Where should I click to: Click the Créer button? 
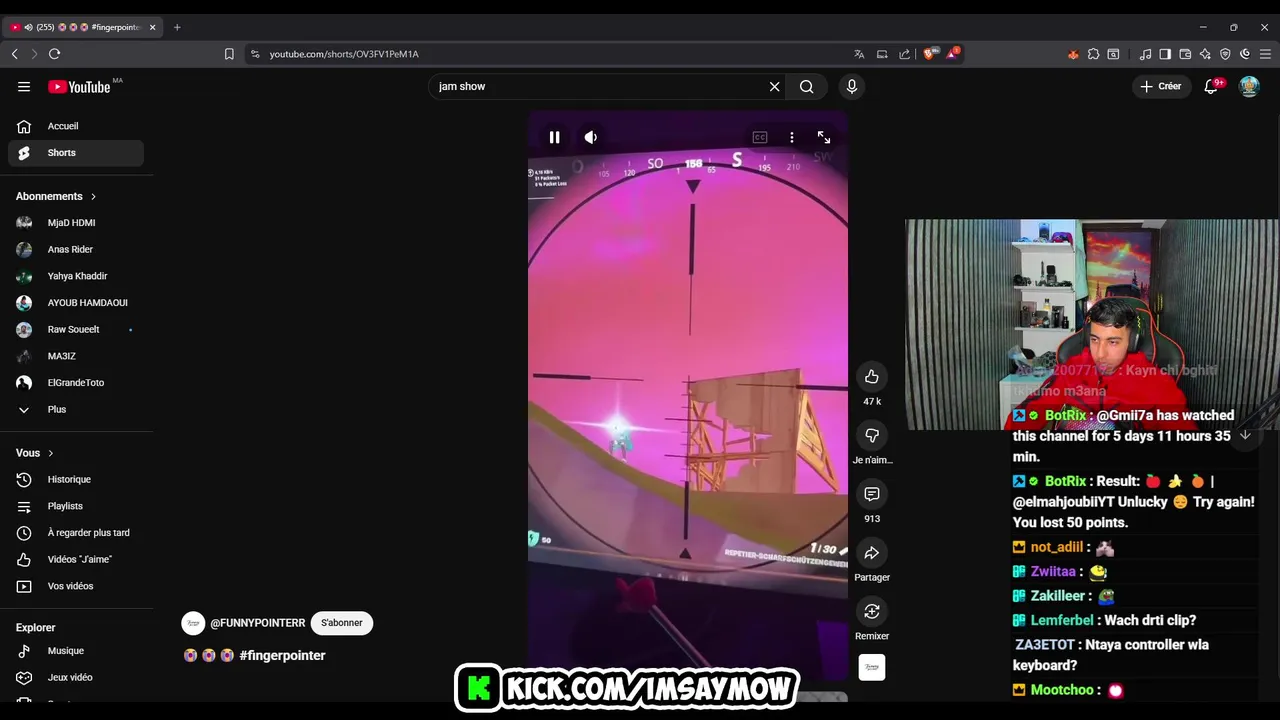1161,86
